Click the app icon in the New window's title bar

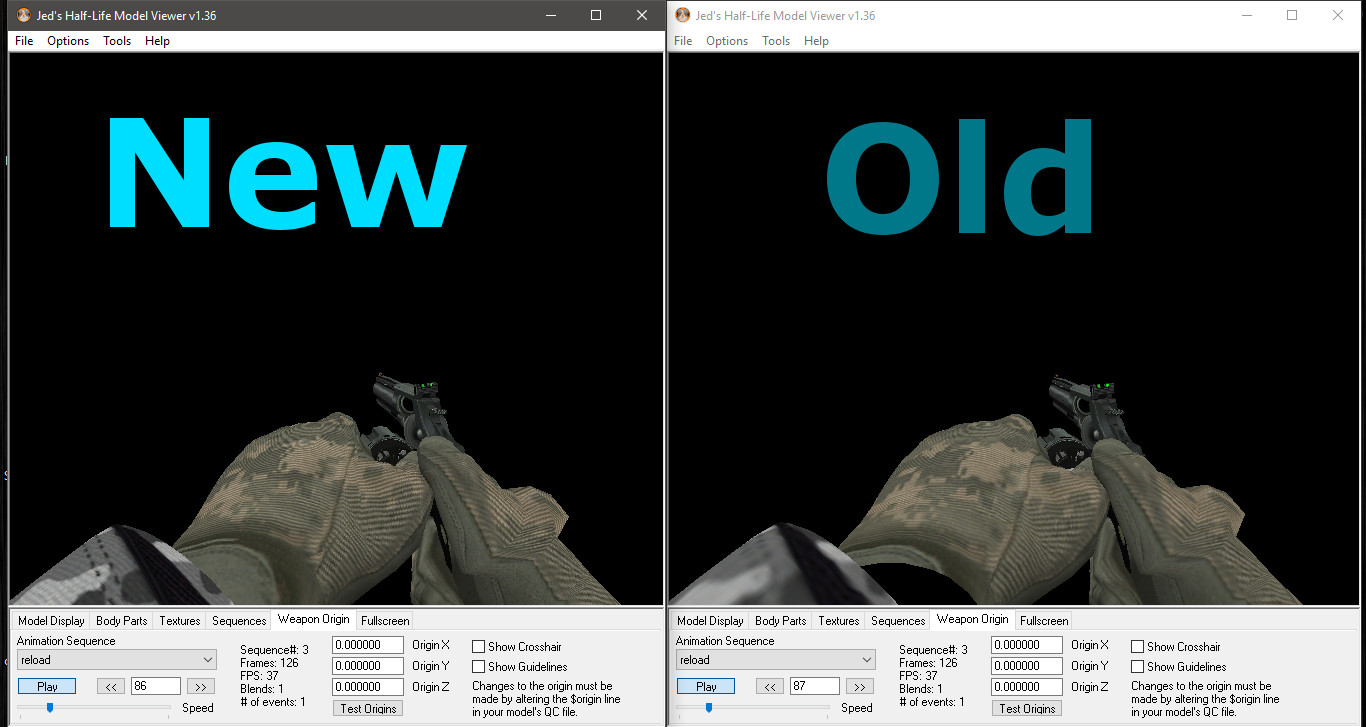(x=24, y=16)
